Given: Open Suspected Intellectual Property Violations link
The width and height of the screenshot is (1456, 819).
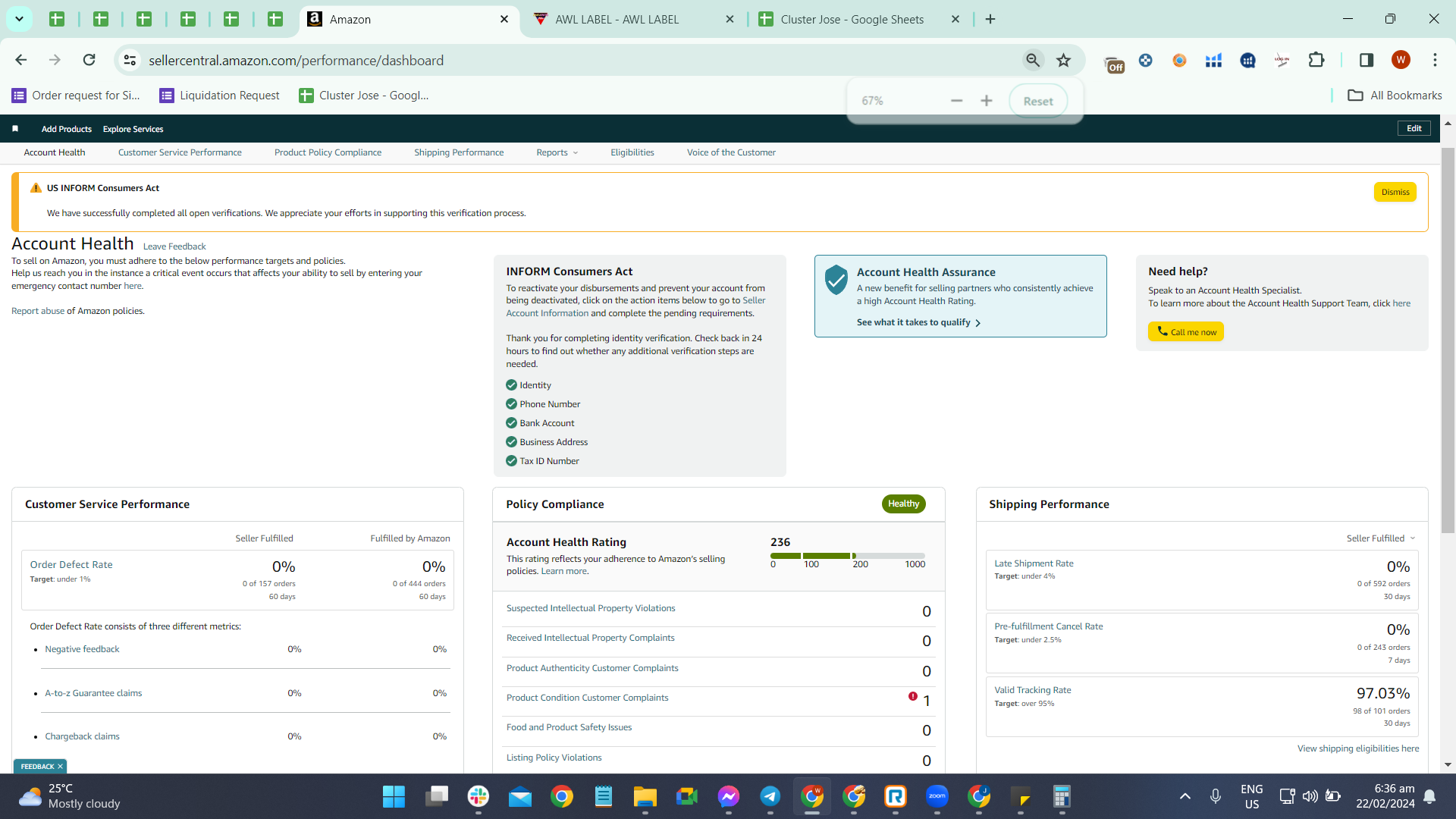Looking at the screenshot, I should [591, 608].
